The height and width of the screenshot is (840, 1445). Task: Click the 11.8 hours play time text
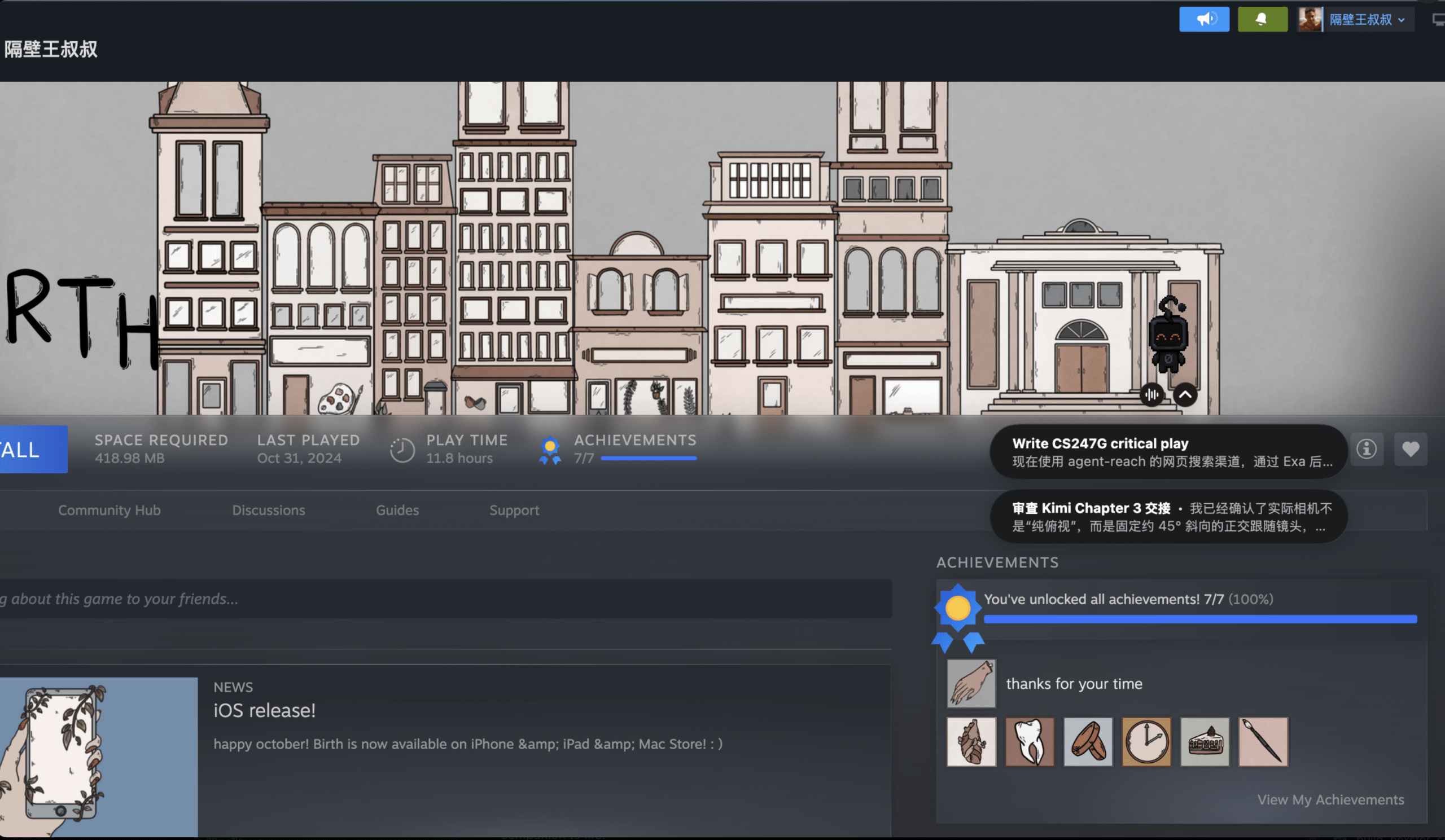tap(459, 459)
